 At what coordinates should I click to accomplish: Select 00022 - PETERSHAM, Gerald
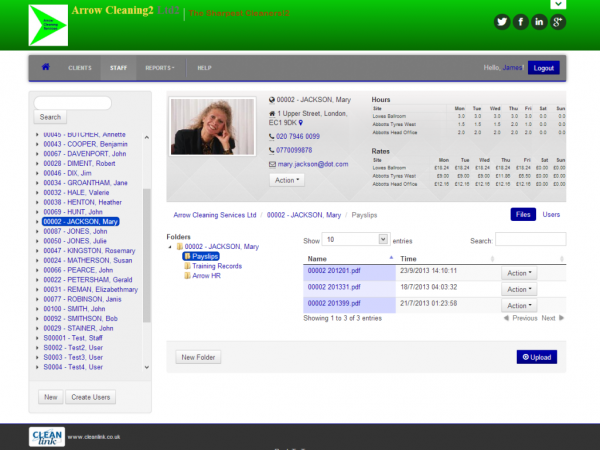click(88, 280)
